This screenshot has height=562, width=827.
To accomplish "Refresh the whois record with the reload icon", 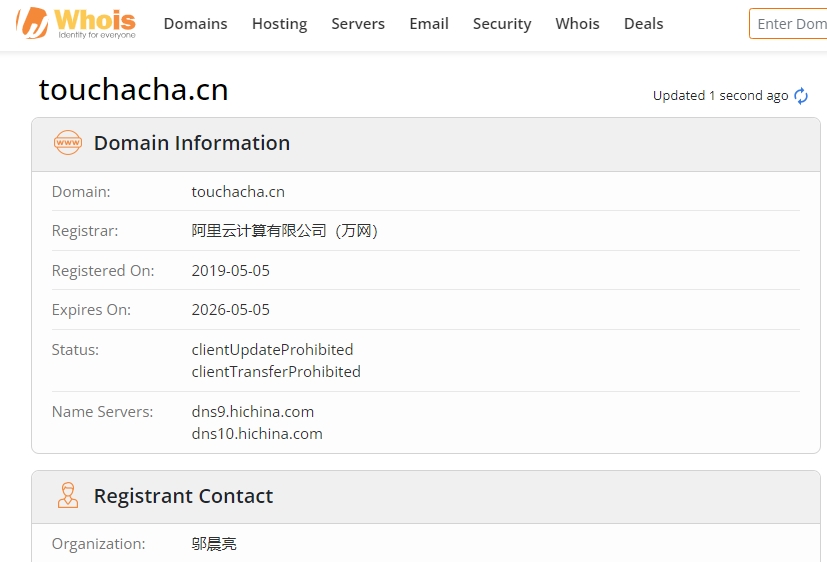I will tap(801, 96).
